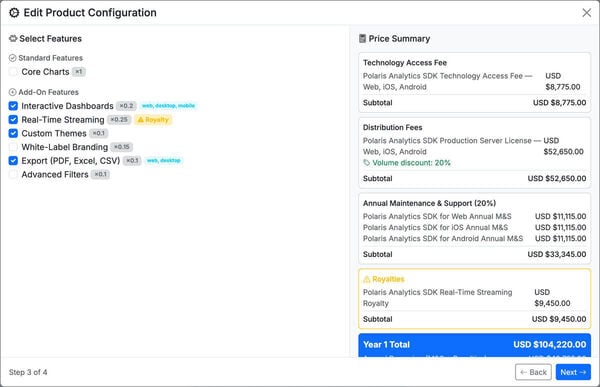Uncheck Real-Time Streaming feature
This screenshot has height=387, width=600.
(x=13, y=119)
